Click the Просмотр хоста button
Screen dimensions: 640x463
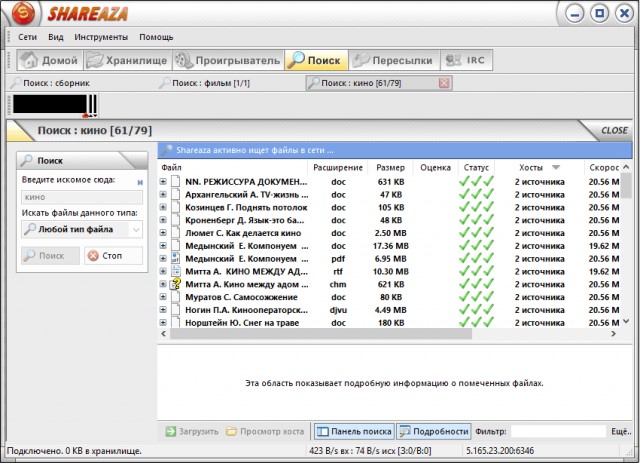point(265,432)
